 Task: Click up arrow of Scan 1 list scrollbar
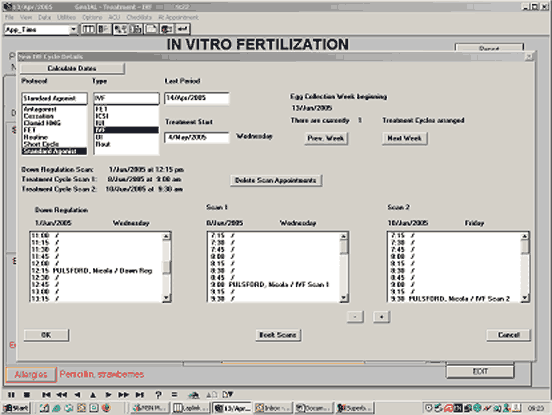[344, 237]
